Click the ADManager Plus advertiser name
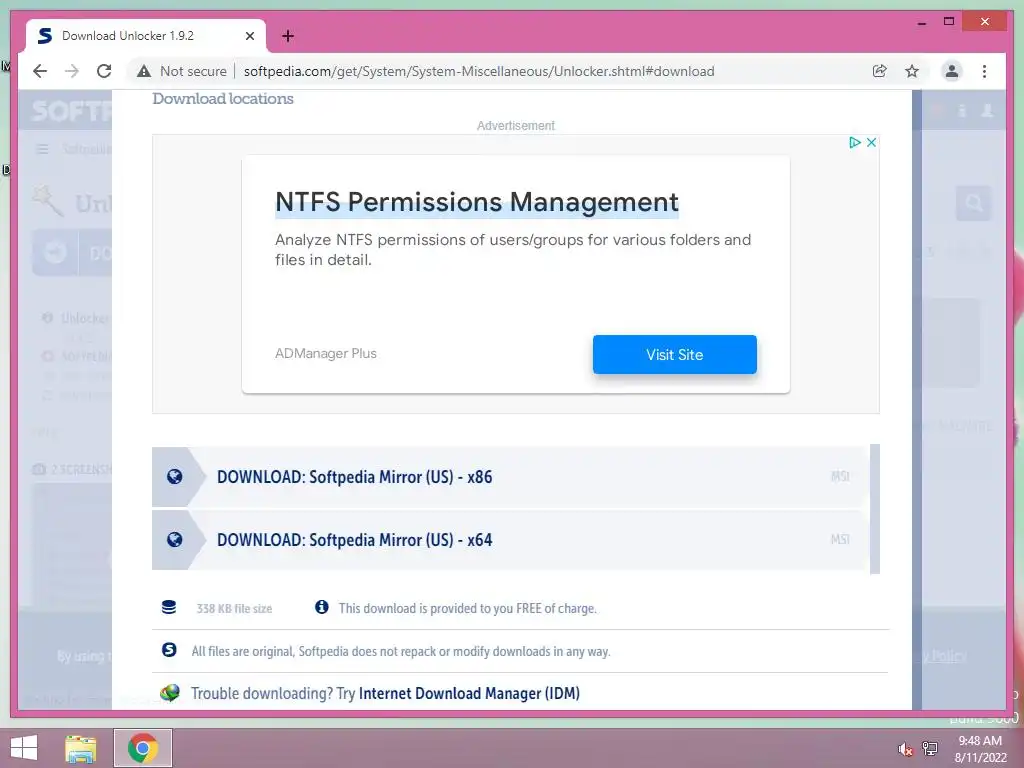 (326, 353)
